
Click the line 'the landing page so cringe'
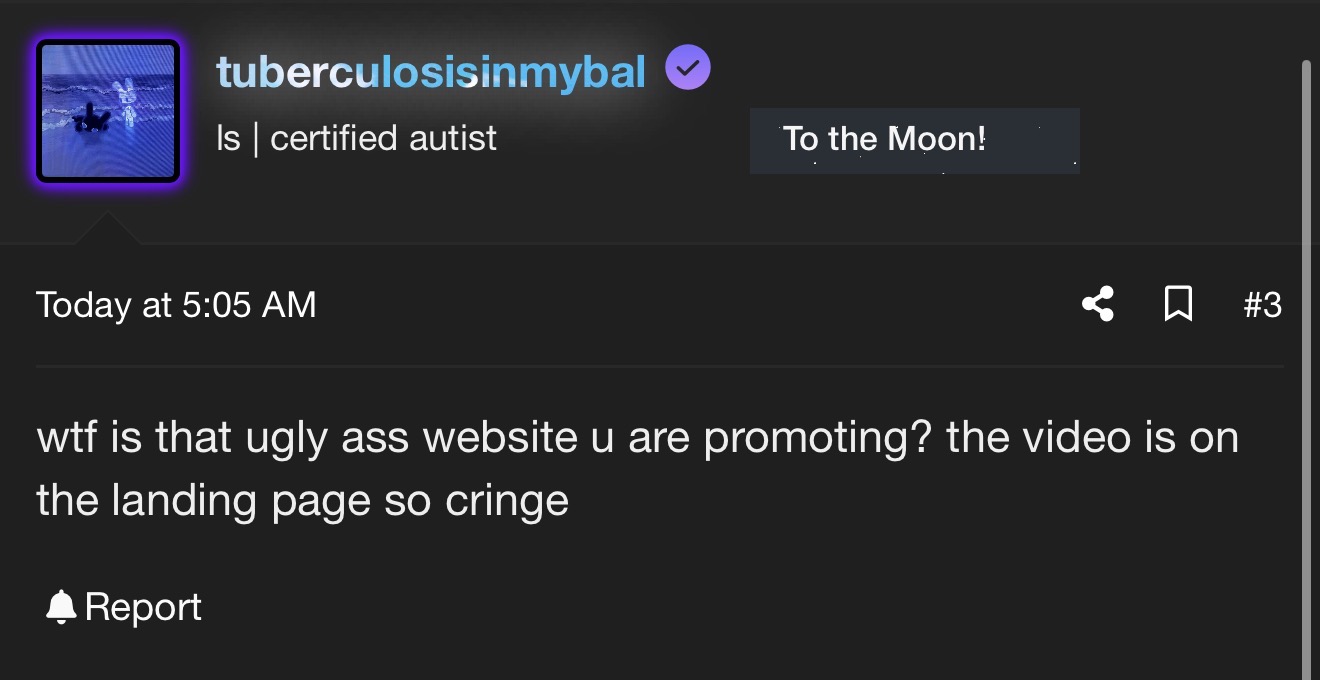pyautogui.click(x=302, y=501)
